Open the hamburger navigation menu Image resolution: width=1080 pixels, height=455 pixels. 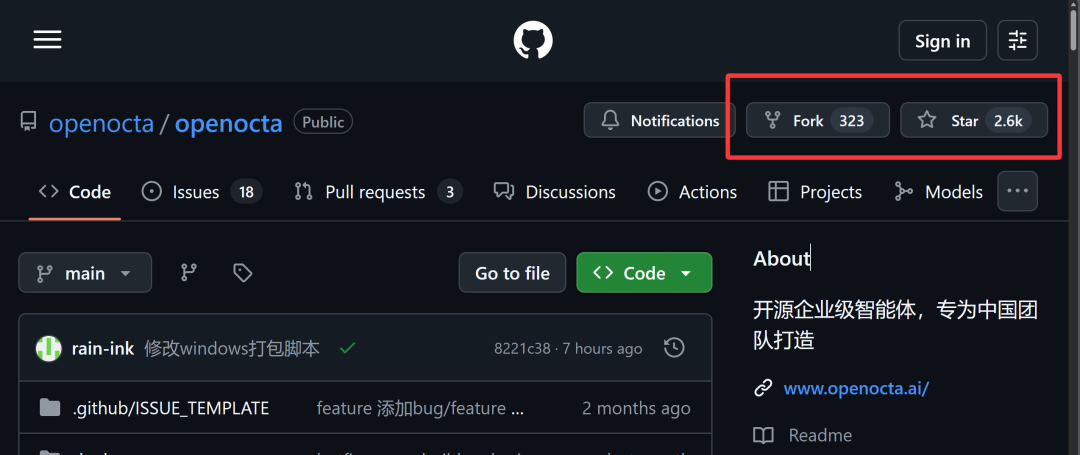pyautogui.click(x=48, y=39)
